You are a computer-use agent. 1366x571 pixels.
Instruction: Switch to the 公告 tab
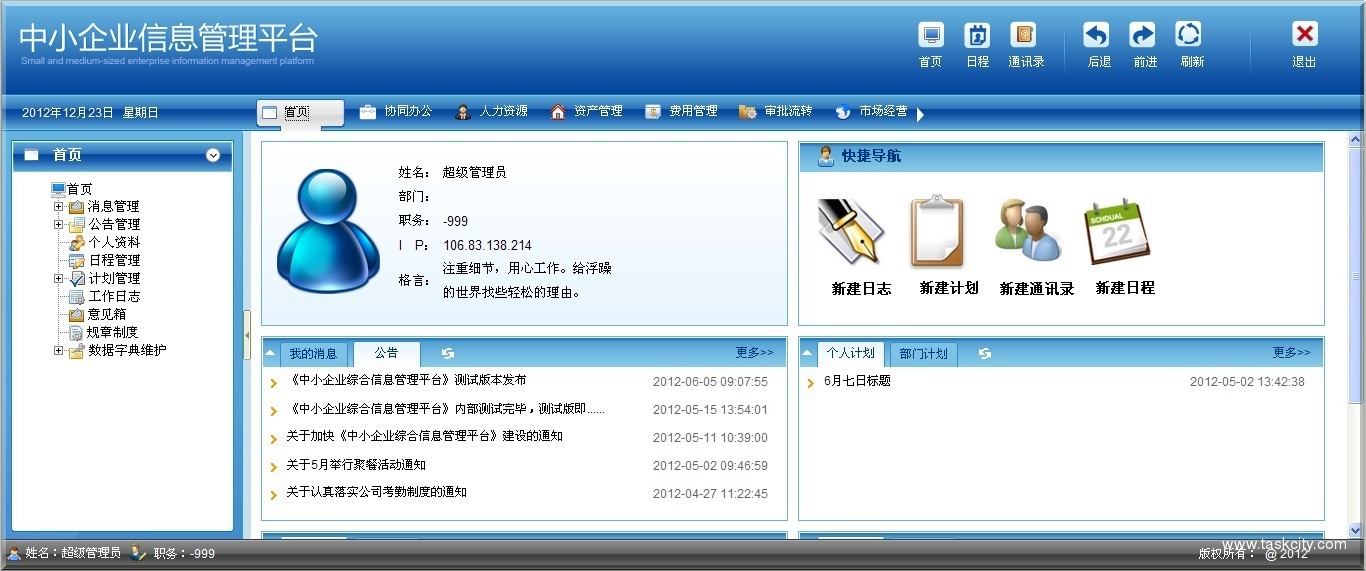[387, 353]
